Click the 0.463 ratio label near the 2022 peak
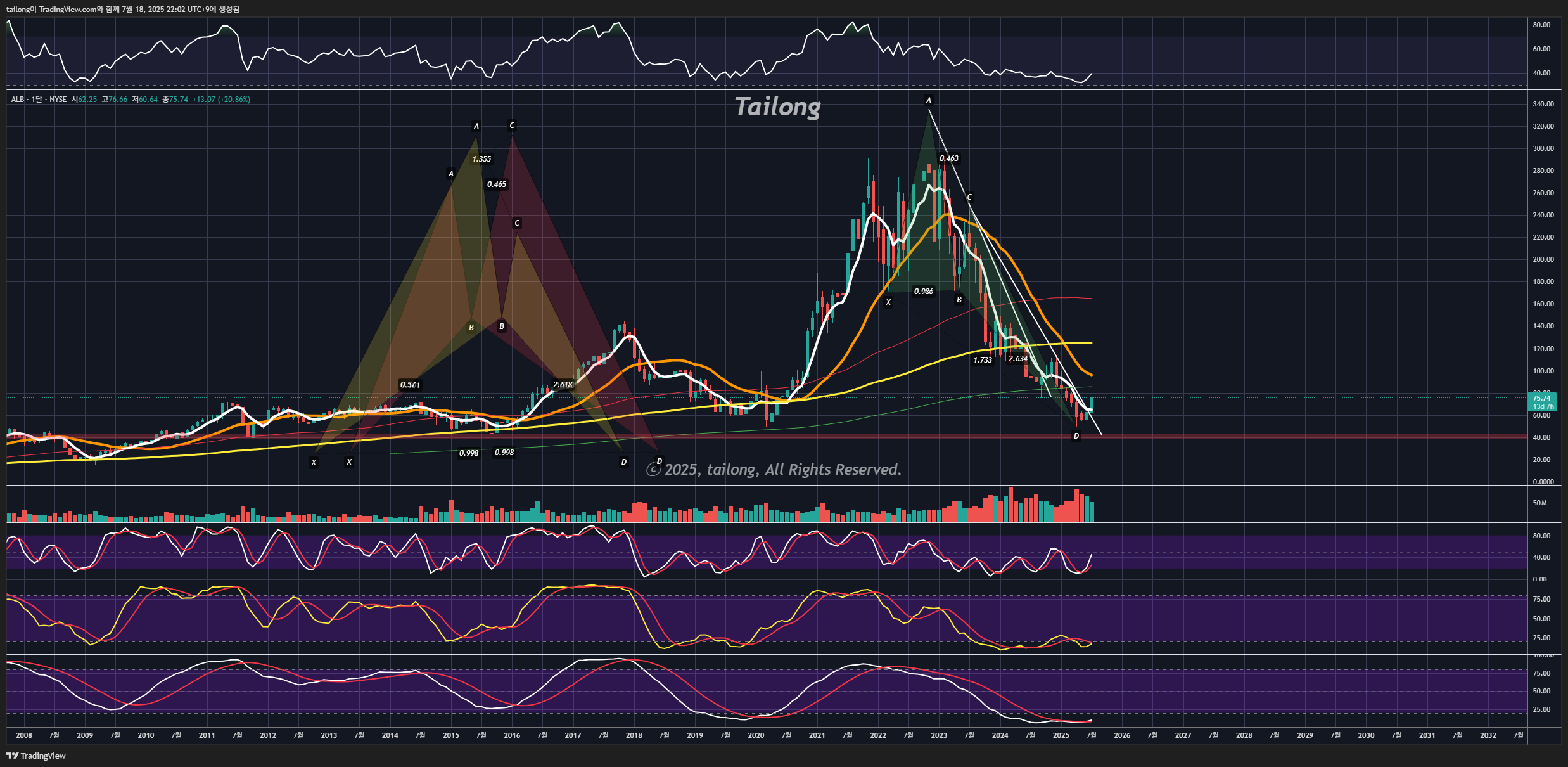 point(948,158)
